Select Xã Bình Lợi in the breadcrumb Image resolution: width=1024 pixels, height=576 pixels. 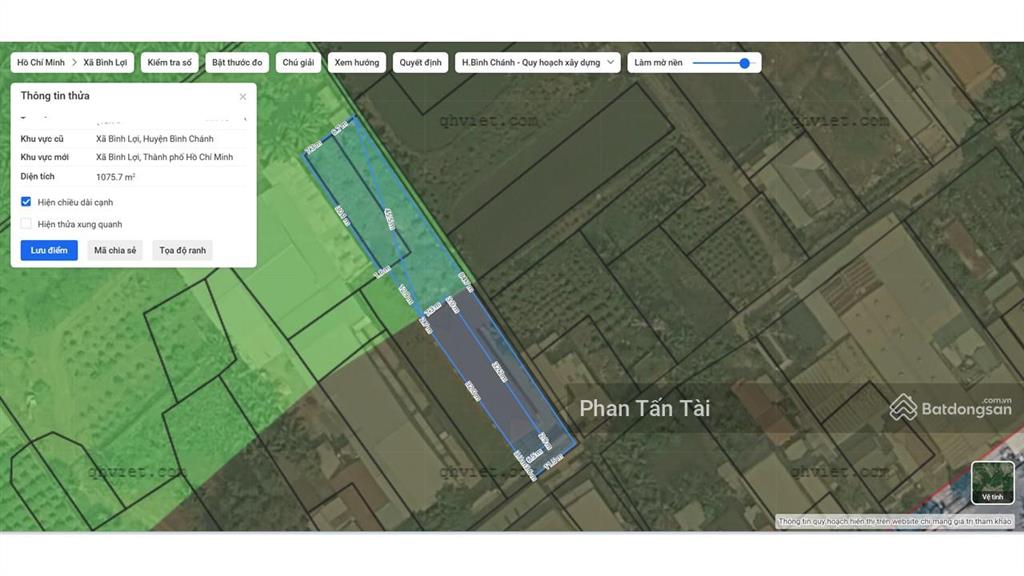tap(105, 62)
